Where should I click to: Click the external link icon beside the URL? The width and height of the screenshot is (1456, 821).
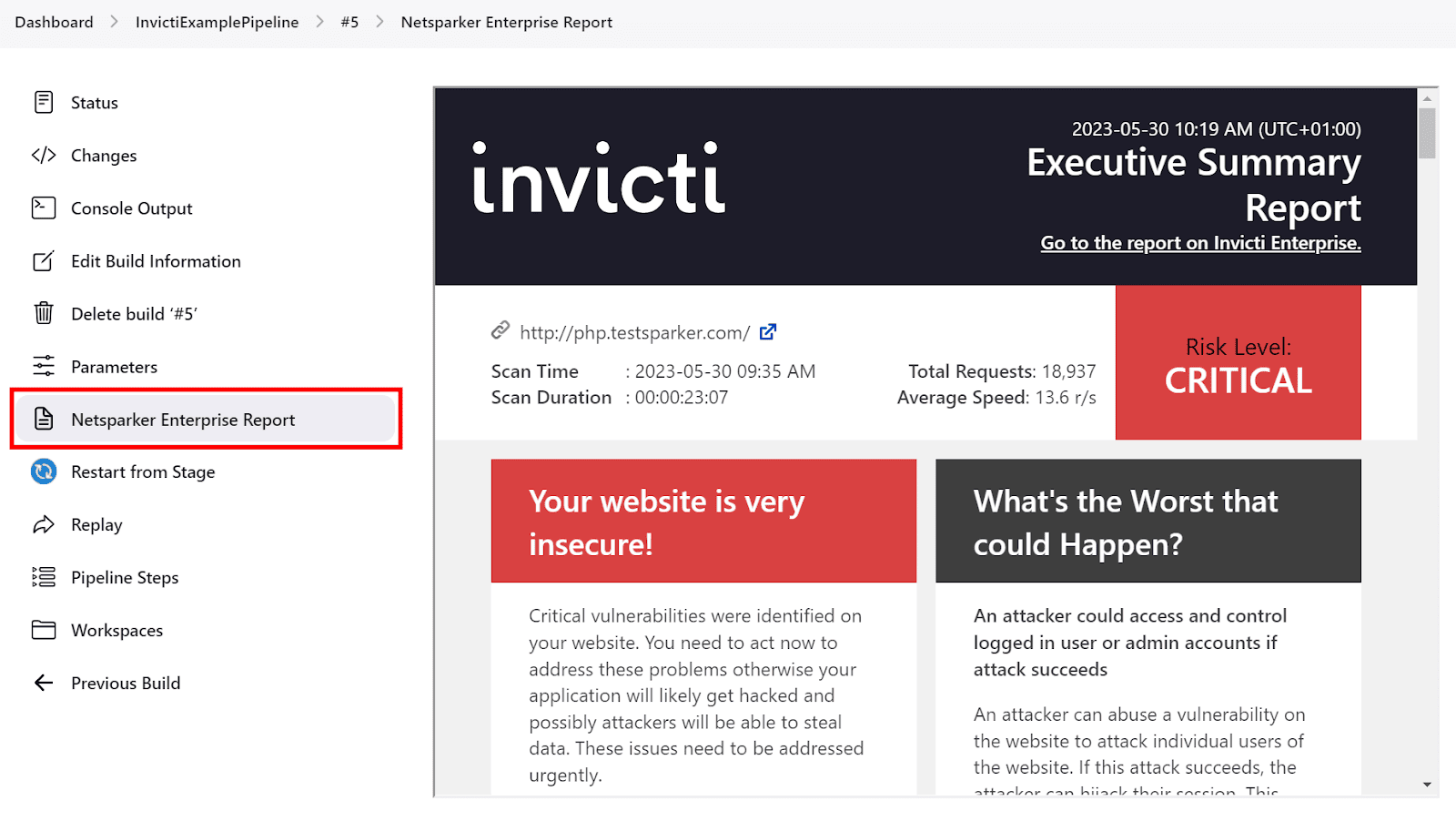(767, 331)
